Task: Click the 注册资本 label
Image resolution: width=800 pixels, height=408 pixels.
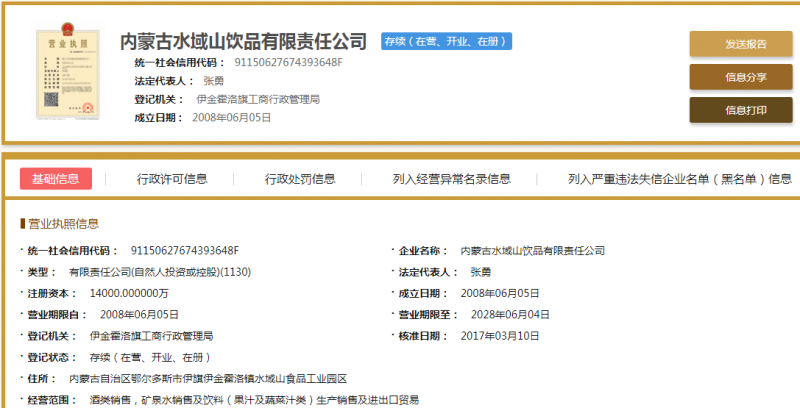Action: coord(52,293)
